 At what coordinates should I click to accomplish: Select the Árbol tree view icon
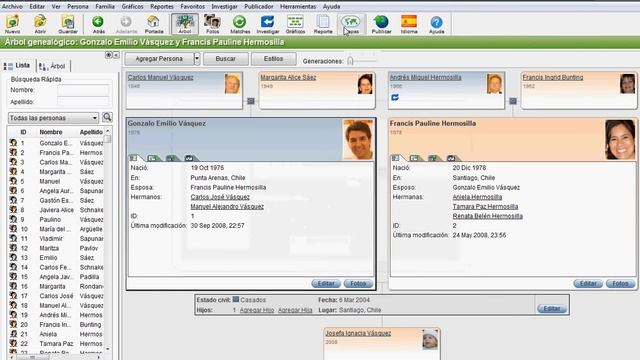185,24
